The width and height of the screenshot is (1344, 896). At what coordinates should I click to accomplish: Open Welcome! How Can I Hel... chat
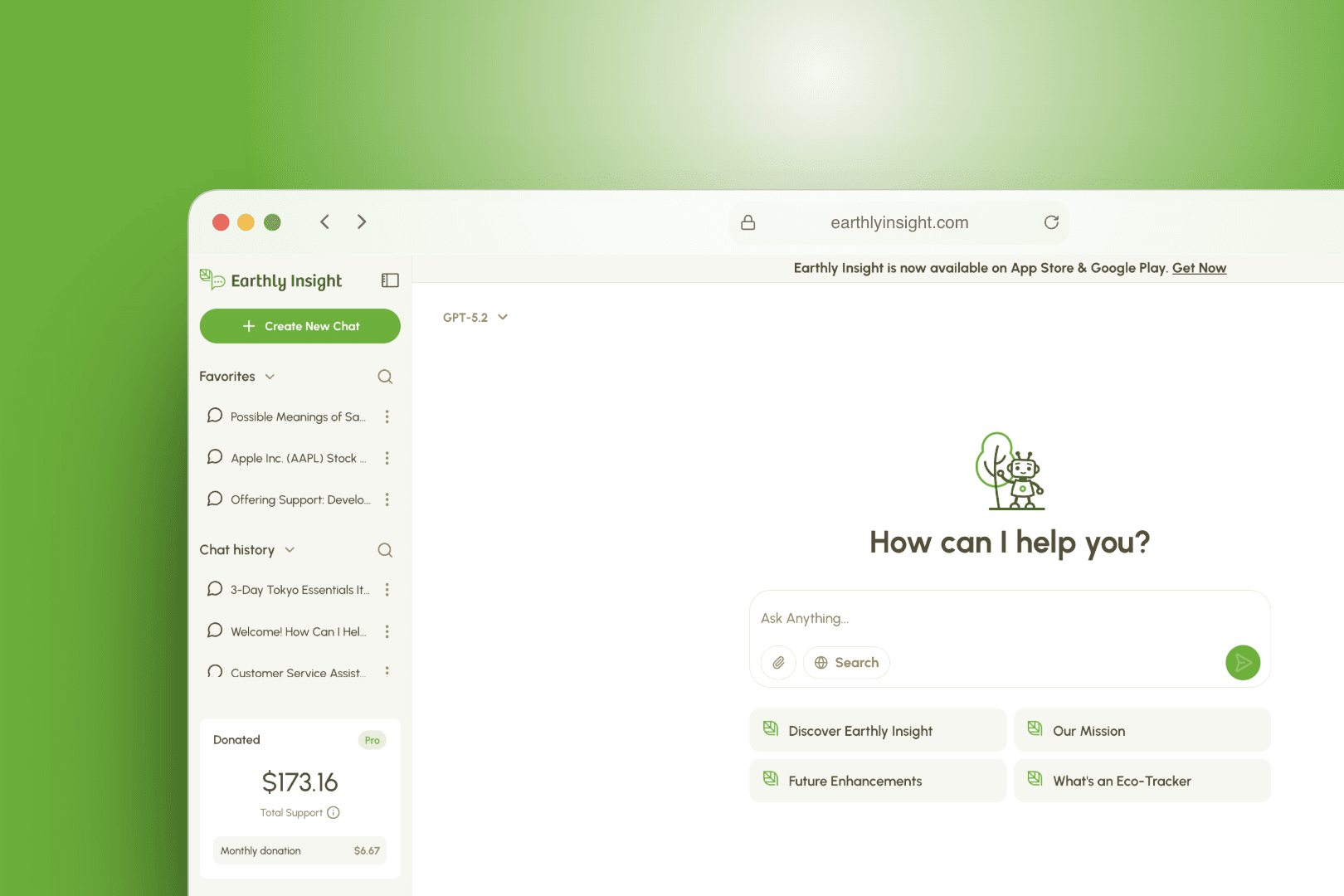286,631
